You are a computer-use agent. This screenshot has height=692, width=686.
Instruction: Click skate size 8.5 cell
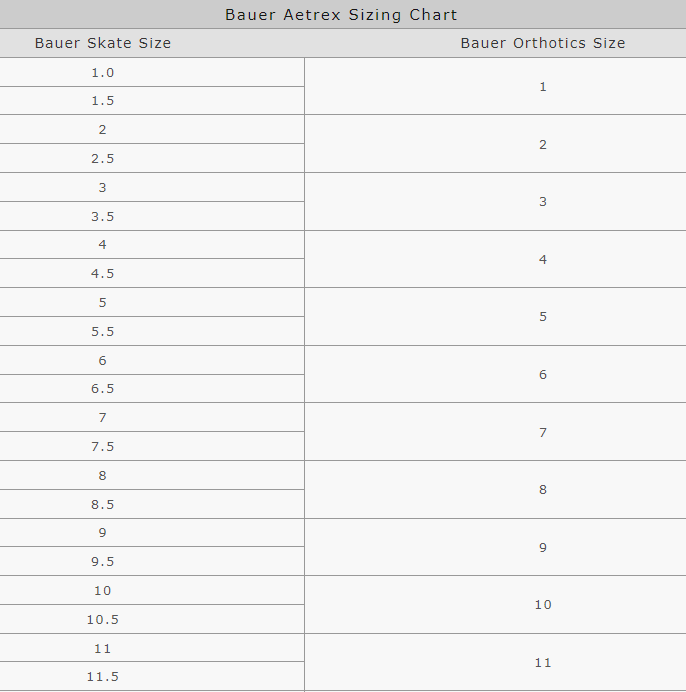tap(103, 504)
